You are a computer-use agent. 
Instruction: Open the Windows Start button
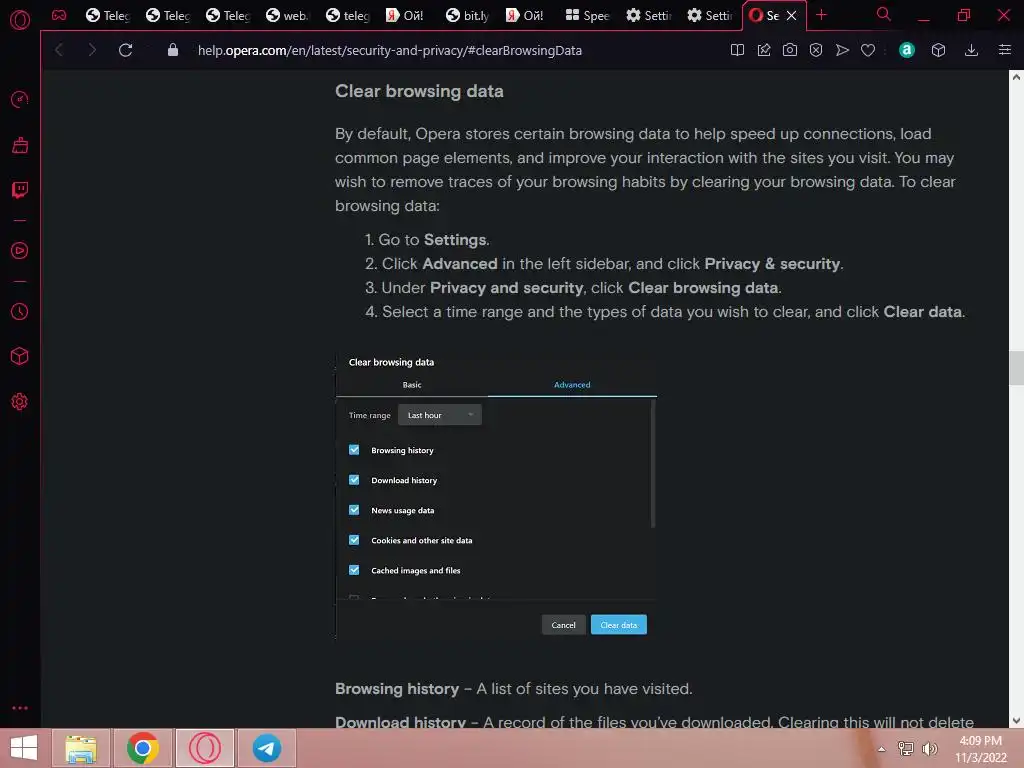pyautogui.click(x=24, y=748)
